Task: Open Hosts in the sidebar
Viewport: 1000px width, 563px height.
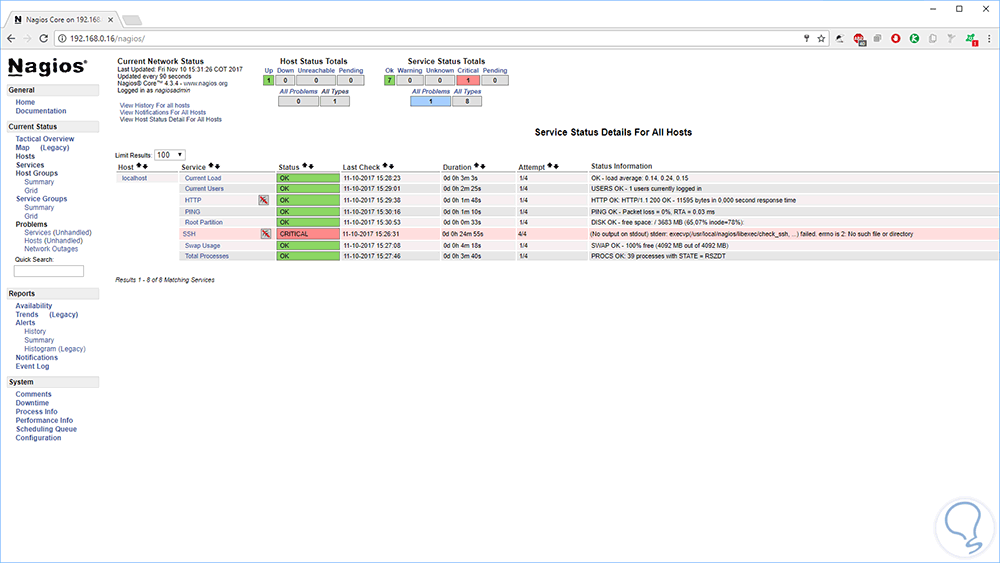Action: click(25, 156)
